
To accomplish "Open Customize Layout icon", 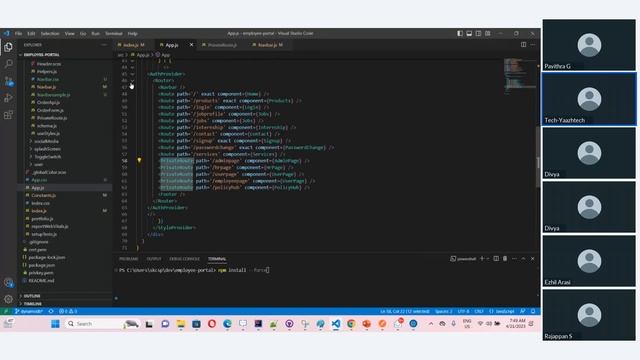I will click(488, 33).
